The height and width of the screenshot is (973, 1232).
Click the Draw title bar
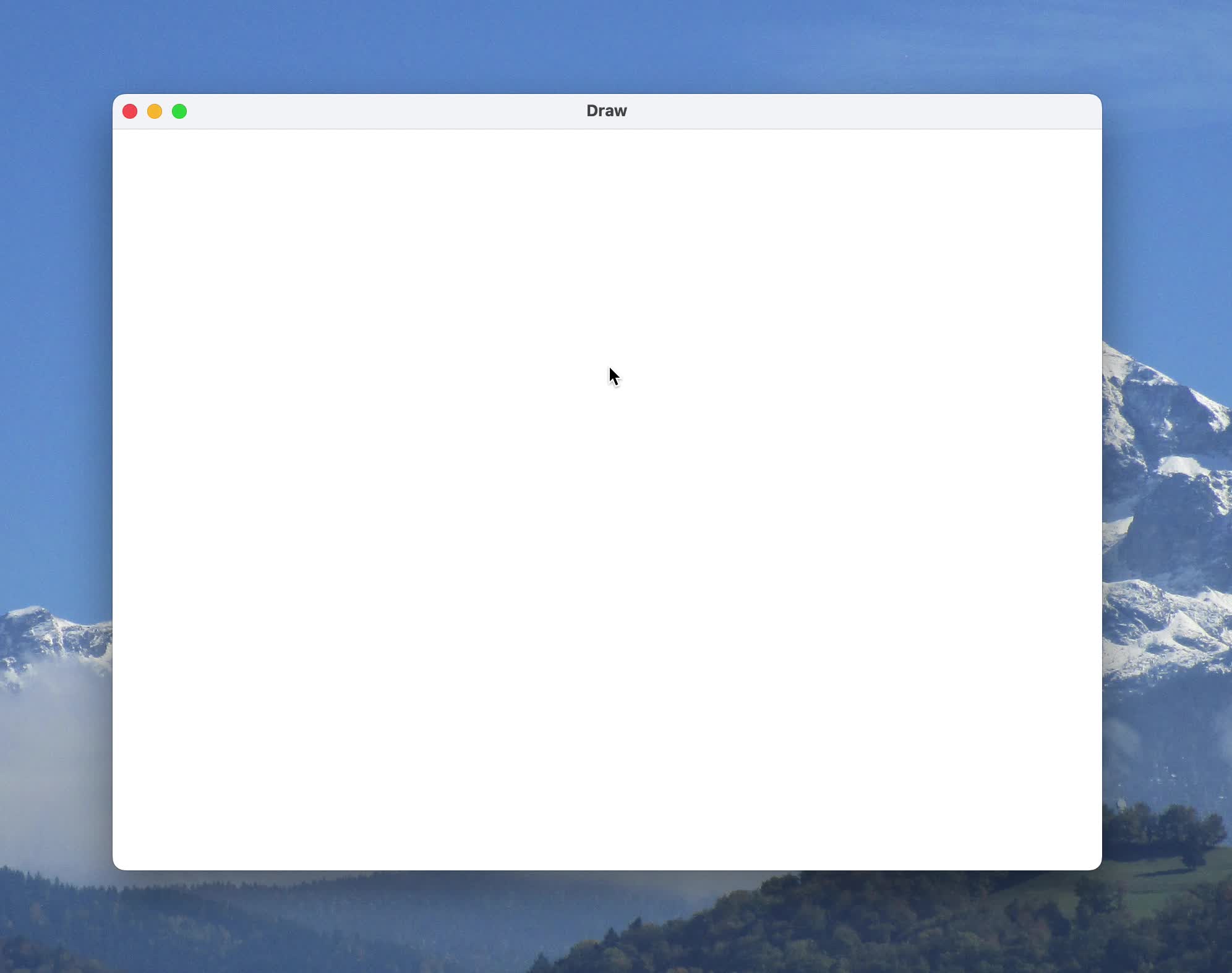coord(433,111)
